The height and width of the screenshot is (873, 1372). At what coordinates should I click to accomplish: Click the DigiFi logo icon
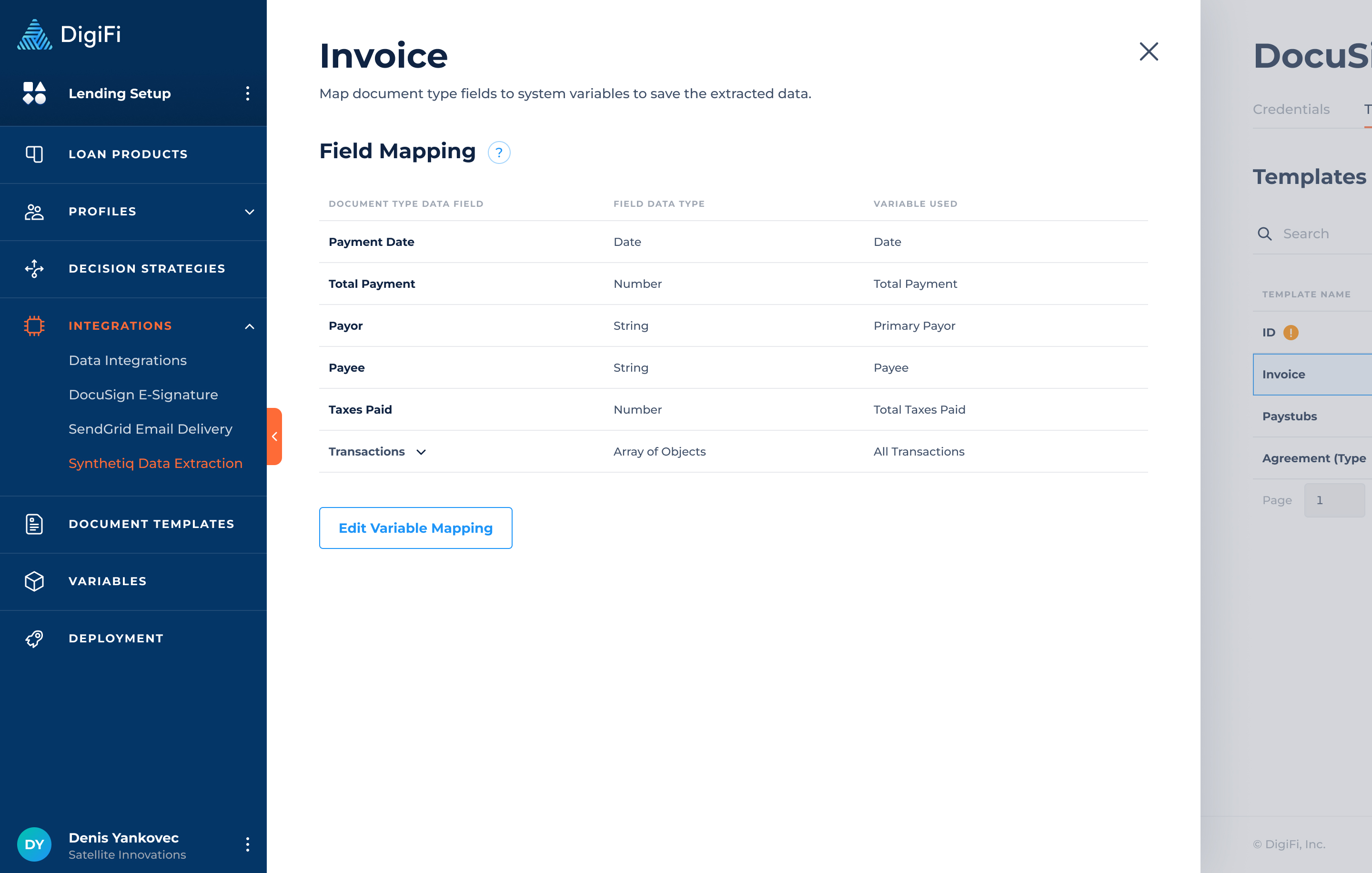34,35
